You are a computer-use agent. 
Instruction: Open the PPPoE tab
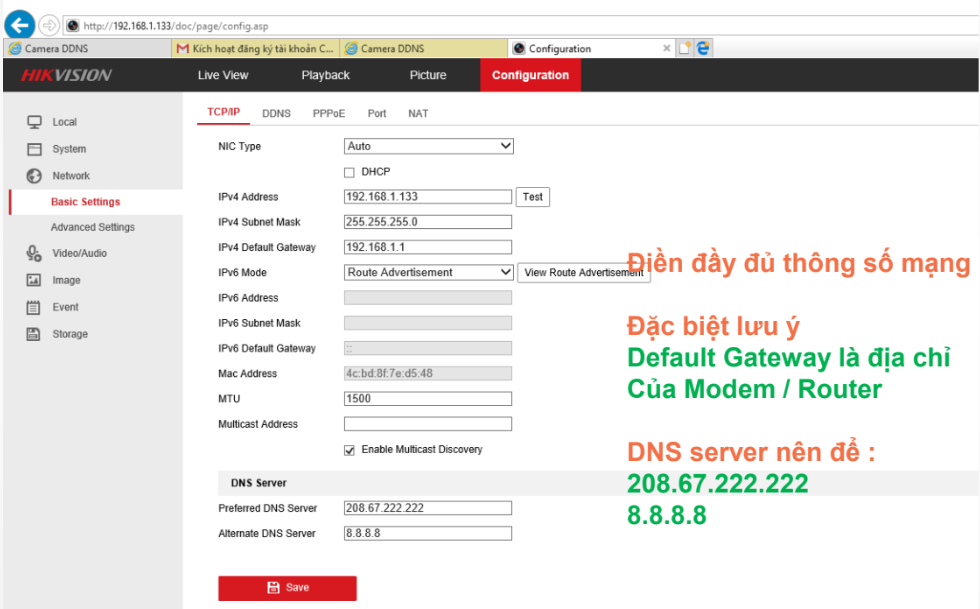point(329,114)
